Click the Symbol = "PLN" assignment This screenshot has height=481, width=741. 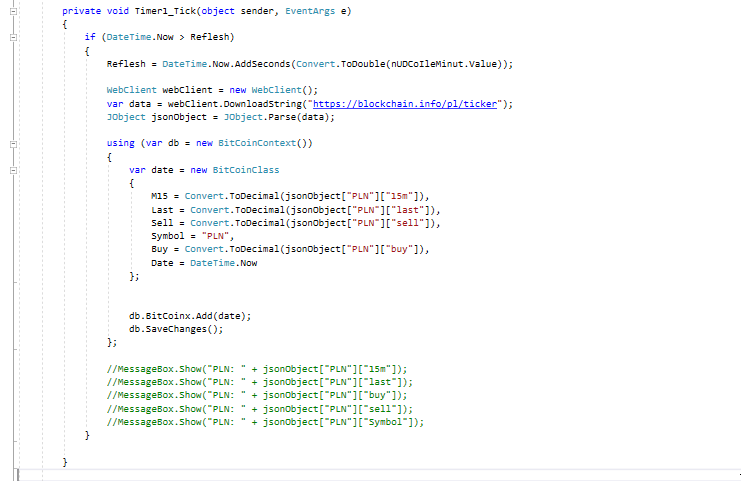click(x=193, y=236)
